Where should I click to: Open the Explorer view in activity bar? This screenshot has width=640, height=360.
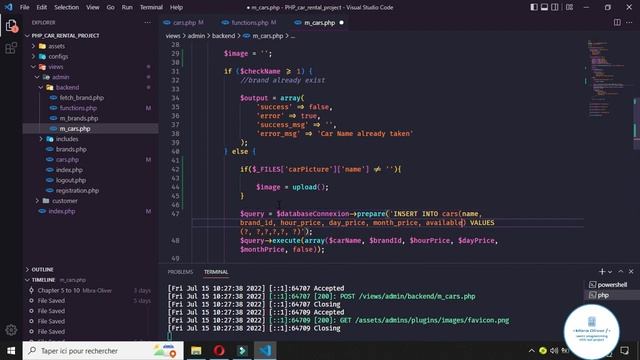click(11, 26)
